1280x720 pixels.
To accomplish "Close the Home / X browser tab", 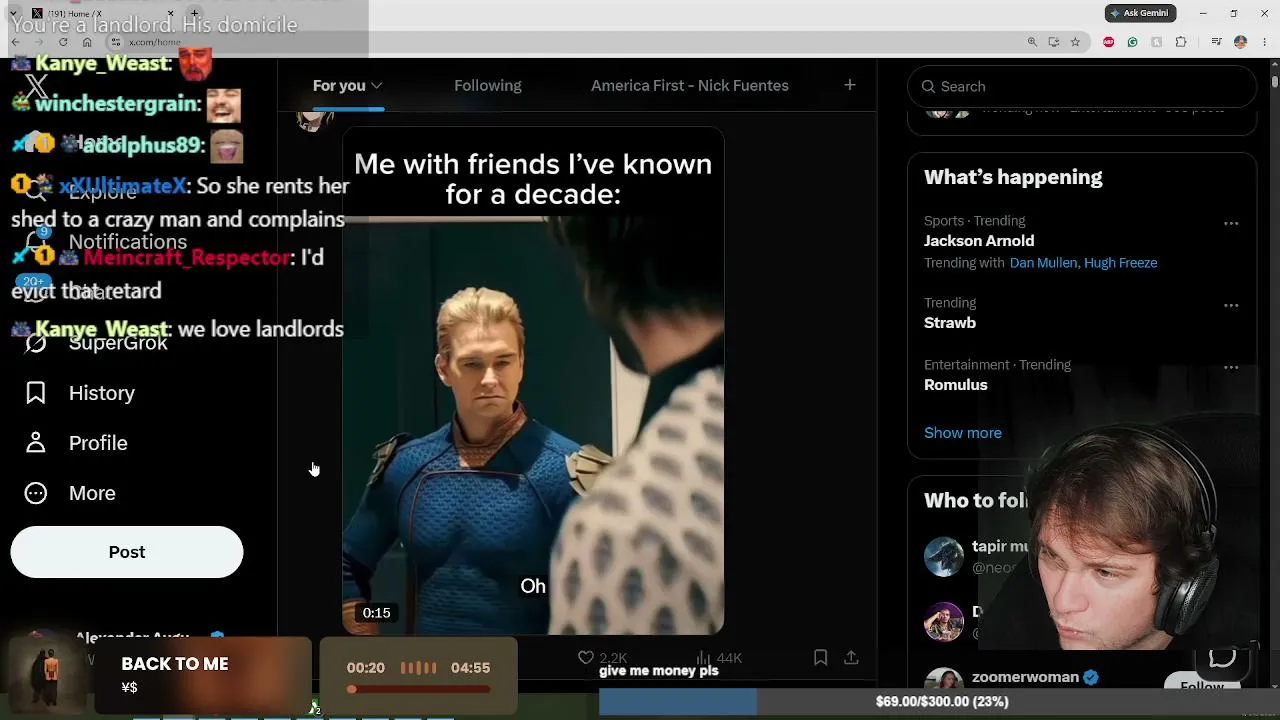I will [170, 13].
